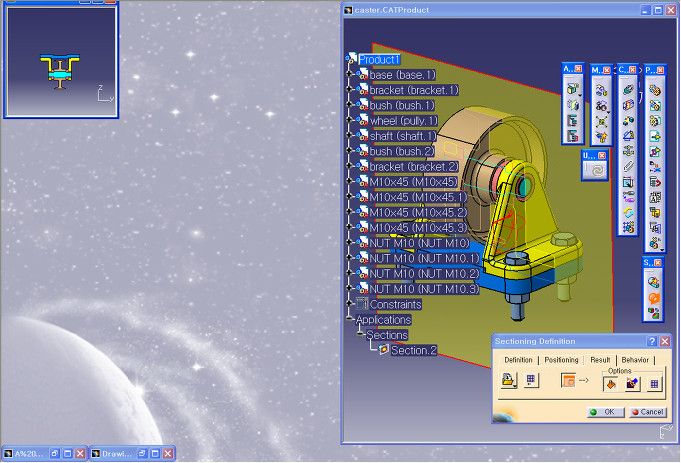Switch to the Definition tab
Screen dimensions: 681x463
(518, 360)
